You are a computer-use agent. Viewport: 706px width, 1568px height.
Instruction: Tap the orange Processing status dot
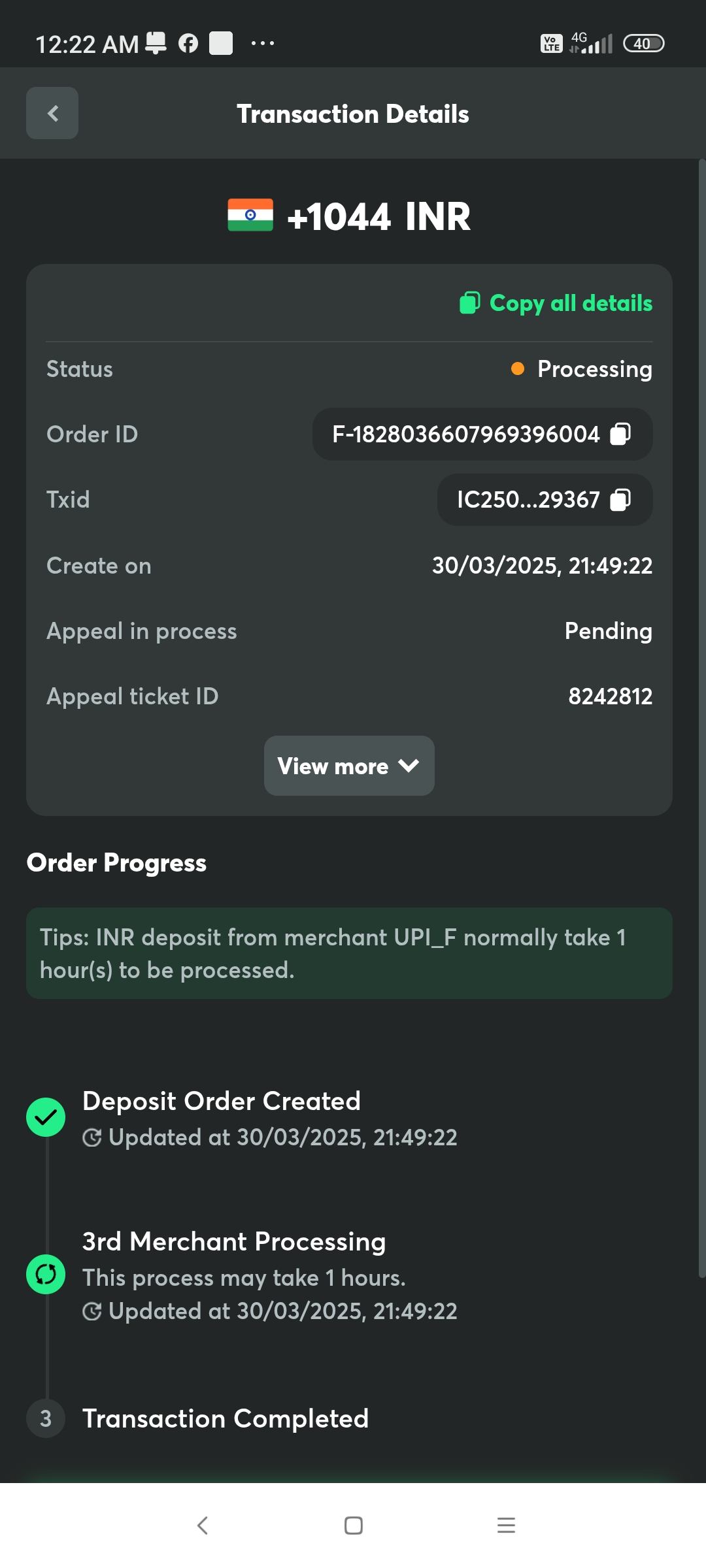click(x=518, y=369)
